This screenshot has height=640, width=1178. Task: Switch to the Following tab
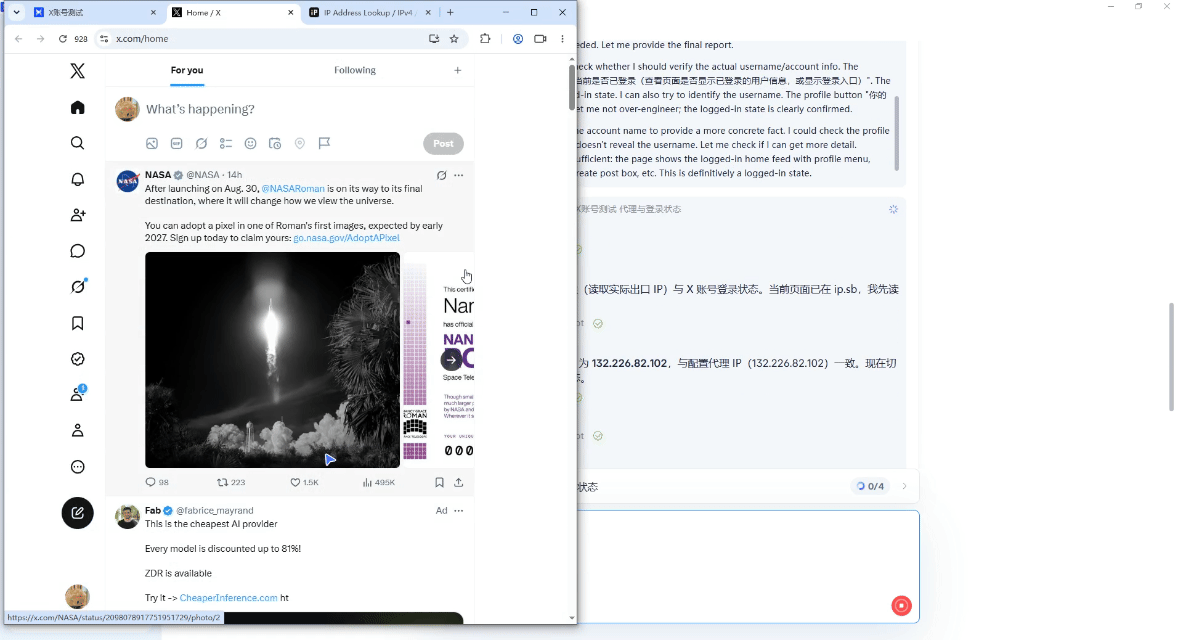(x=355, y=70)
